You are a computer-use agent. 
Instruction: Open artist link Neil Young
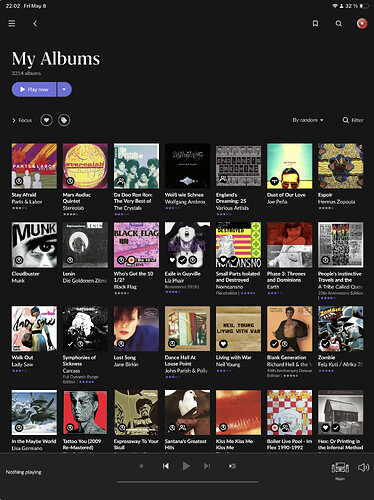pos(228,364)
